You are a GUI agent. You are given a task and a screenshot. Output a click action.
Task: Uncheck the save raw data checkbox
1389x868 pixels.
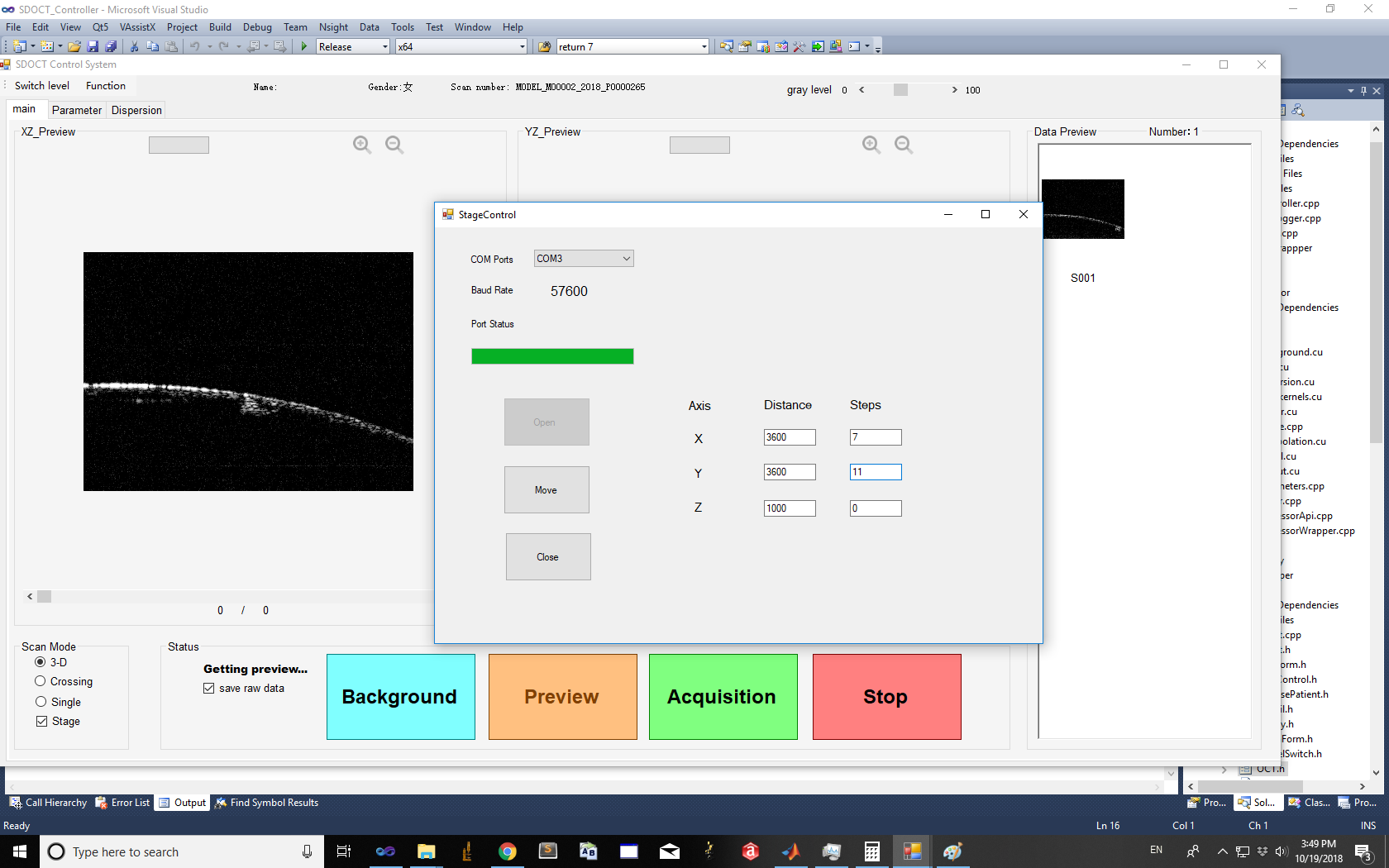tap(209, 689)
